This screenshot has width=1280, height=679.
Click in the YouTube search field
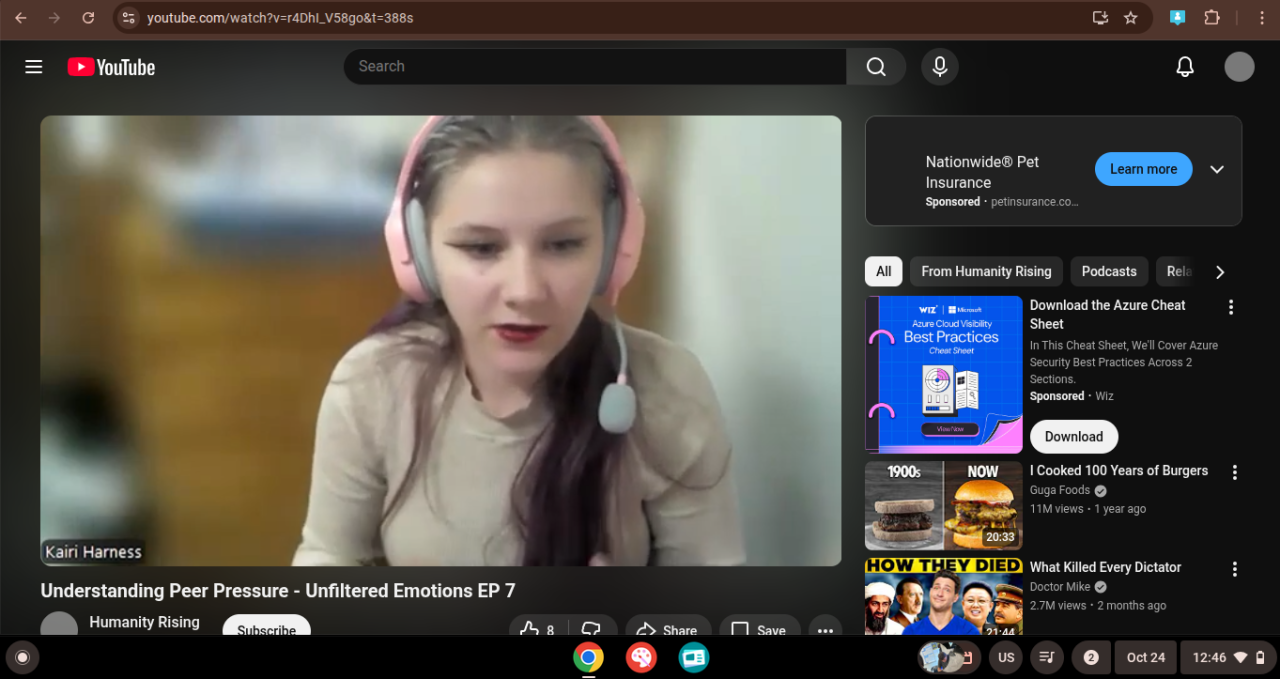pyautogui.click(x=595, y=67)
